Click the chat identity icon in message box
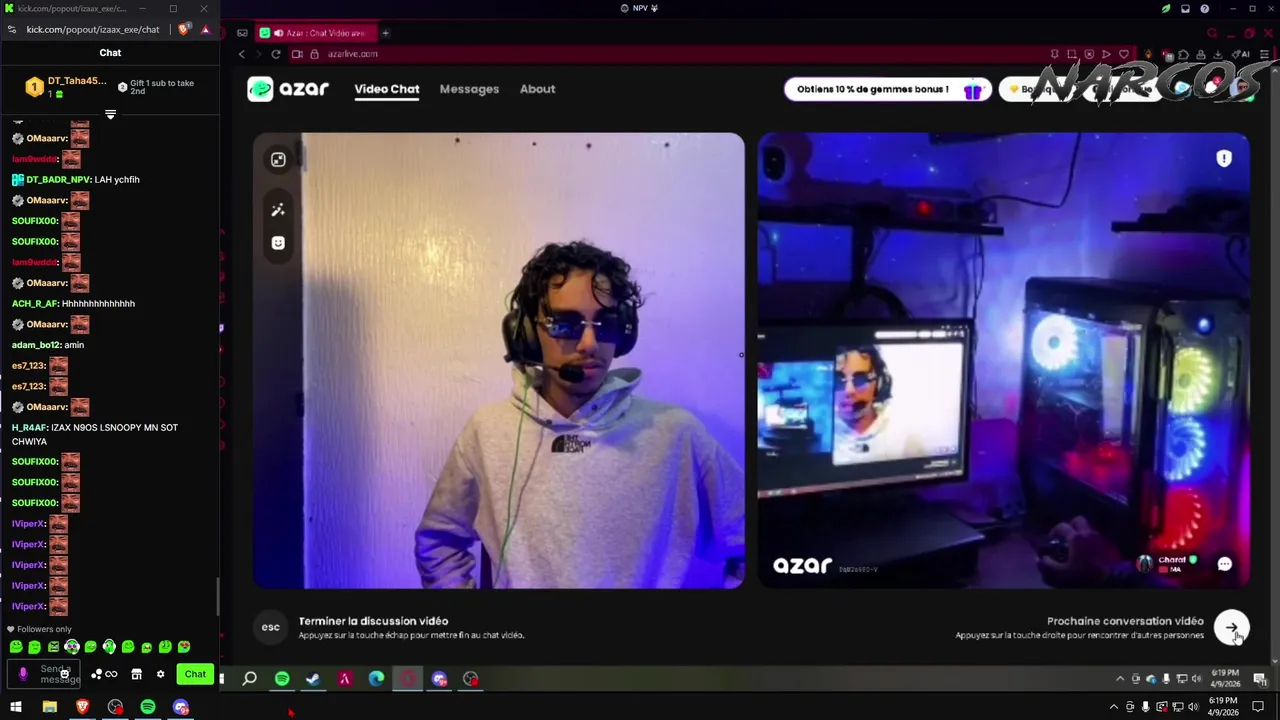Viewport: 1280px width, 720px height. [23, 674]
